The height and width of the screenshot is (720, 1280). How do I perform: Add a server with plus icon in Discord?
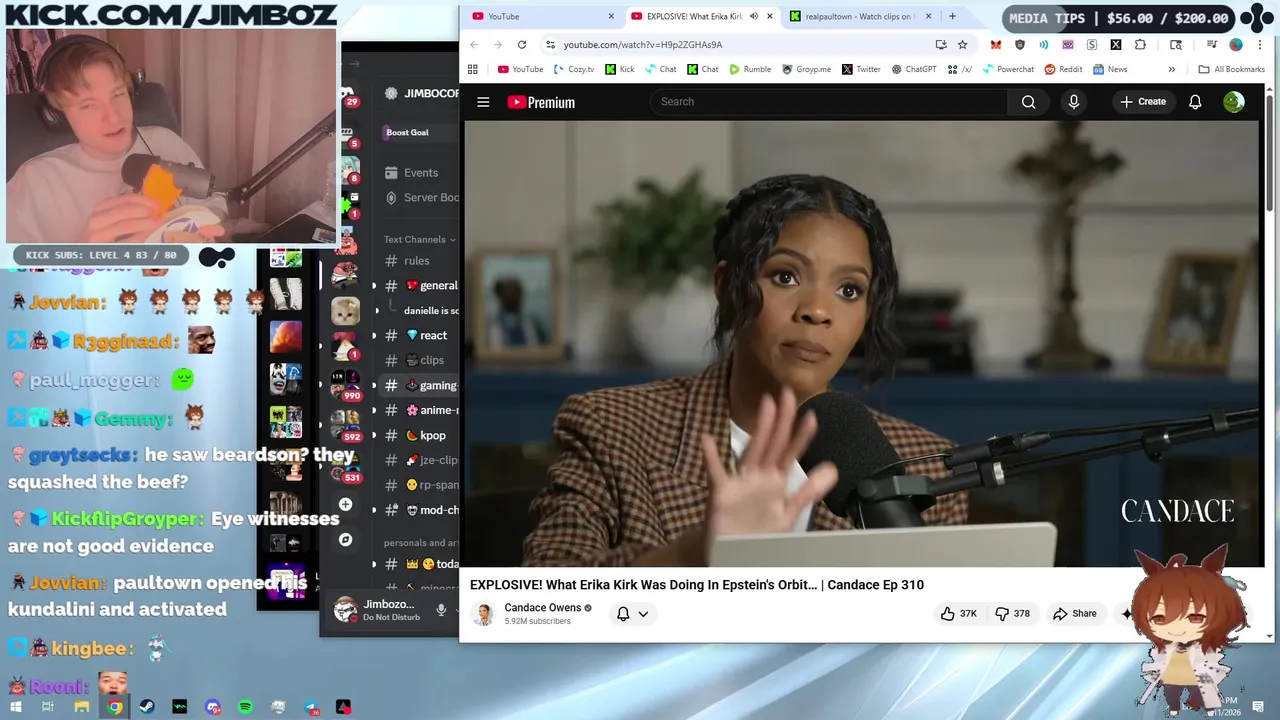pos(345,505)
